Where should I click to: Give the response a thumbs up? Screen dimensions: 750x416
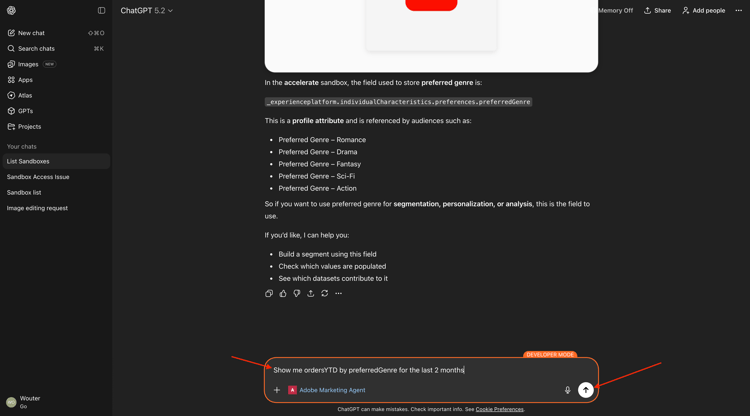(283, 294)
